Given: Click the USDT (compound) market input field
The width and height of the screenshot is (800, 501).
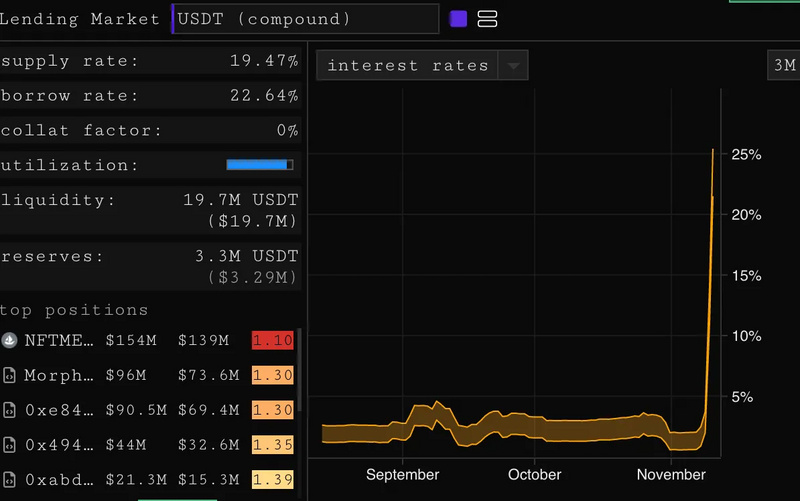Looking at the screenshot, I should 305,19.
